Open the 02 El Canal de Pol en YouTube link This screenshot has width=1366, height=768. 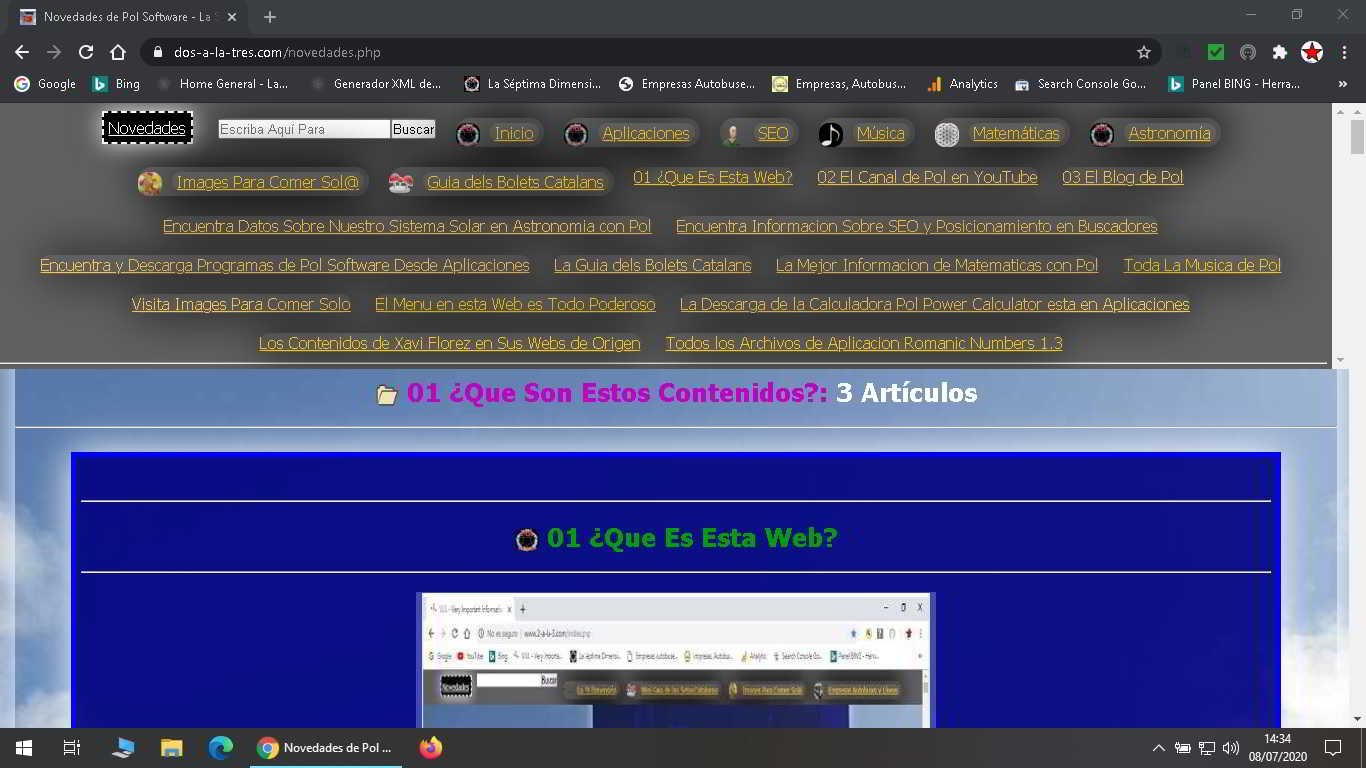coord(927,177)
